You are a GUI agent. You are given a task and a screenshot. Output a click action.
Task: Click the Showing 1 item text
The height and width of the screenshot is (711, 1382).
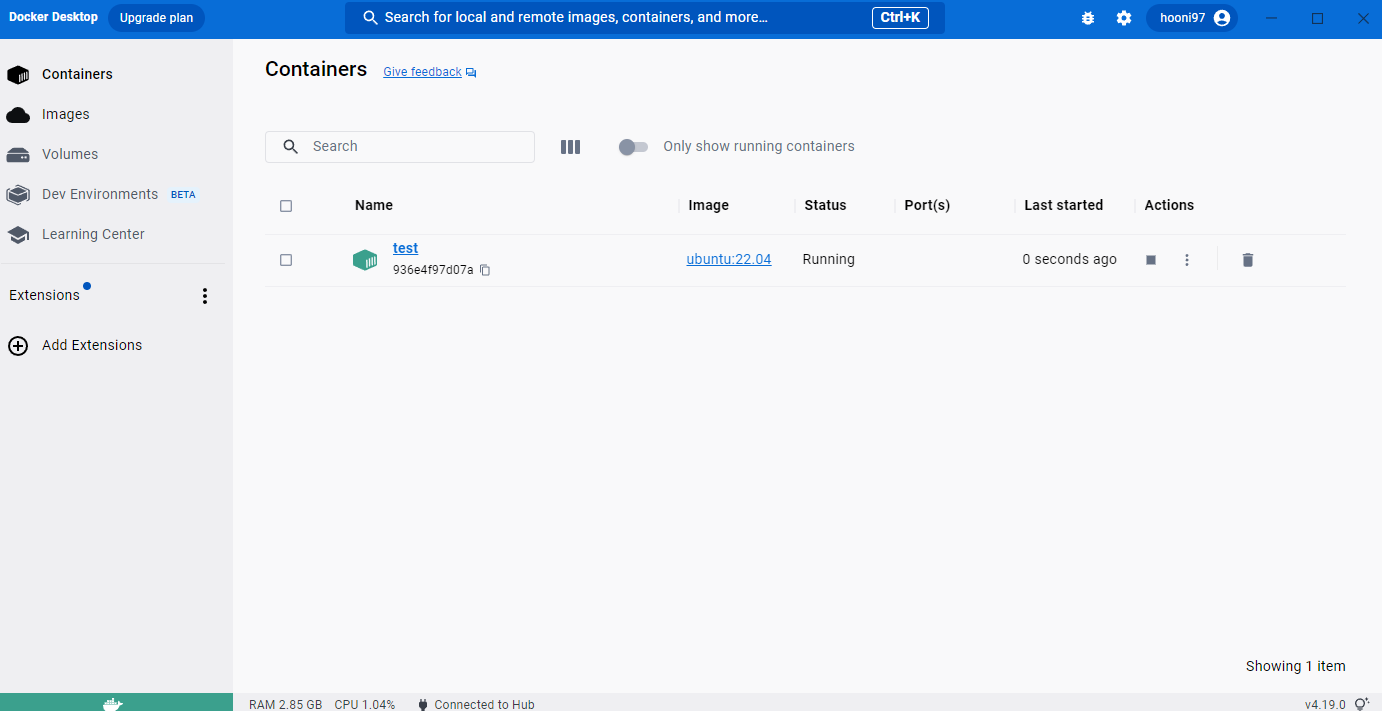pos(1295,666)
